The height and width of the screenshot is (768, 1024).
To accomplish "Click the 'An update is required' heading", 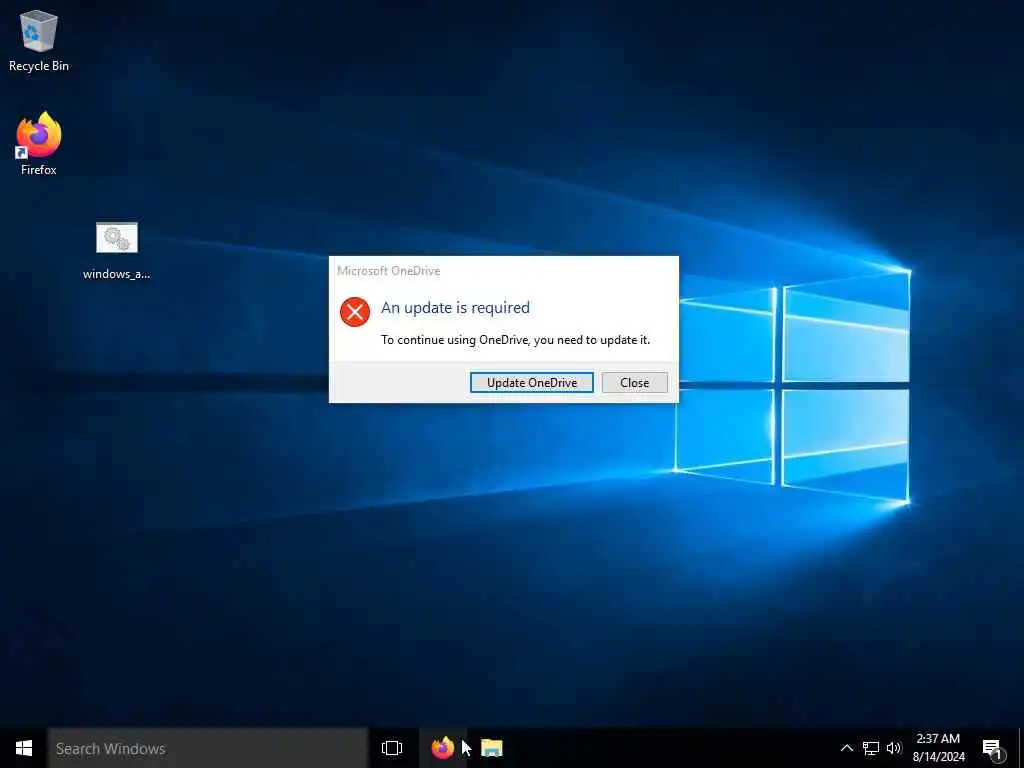I will click(x=455, y=308).
